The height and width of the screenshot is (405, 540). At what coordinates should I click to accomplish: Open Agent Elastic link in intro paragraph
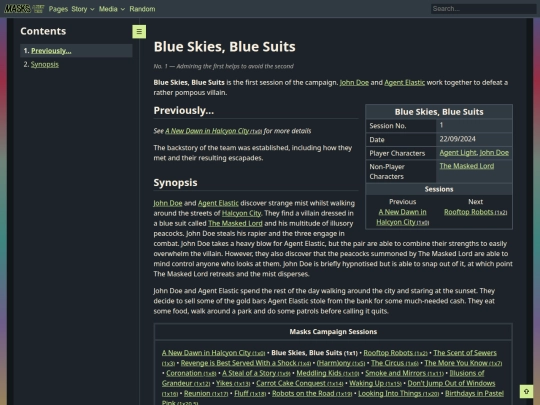pos(404,83)
